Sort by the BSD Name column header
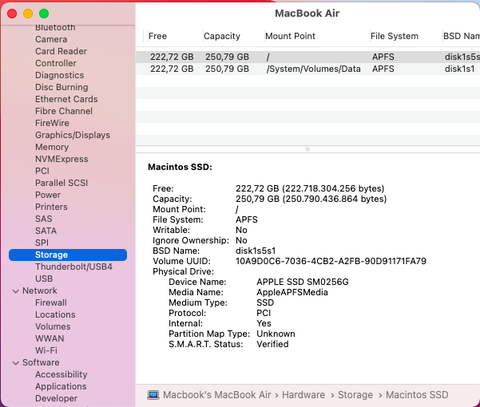480x407 pixels. point(461,36)
